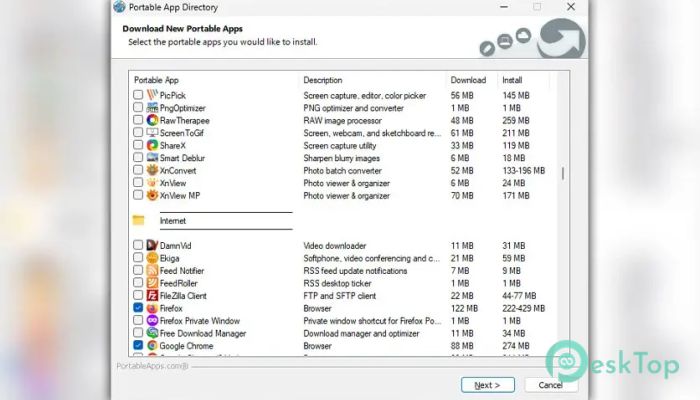The image size is (700, 400).
Task: Tick the XnView checkbox
Action: pos(138,182)
